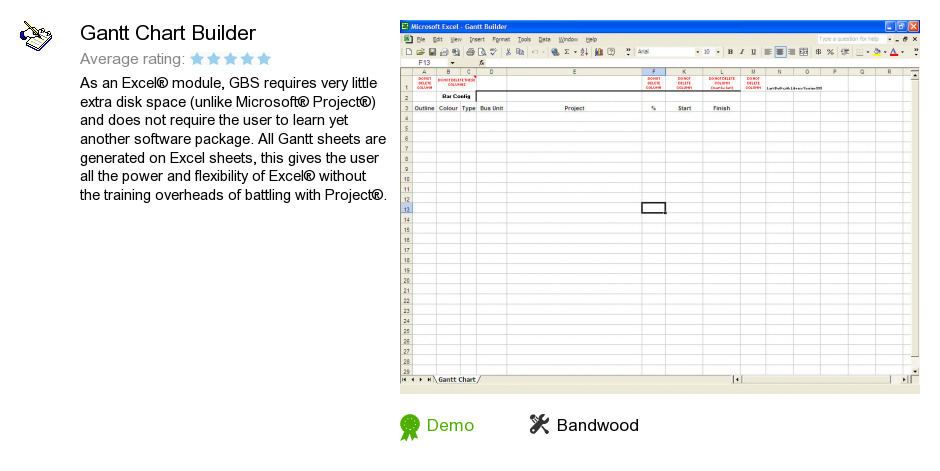Select the Gantt Chart sheet tab

click(457, 379)
